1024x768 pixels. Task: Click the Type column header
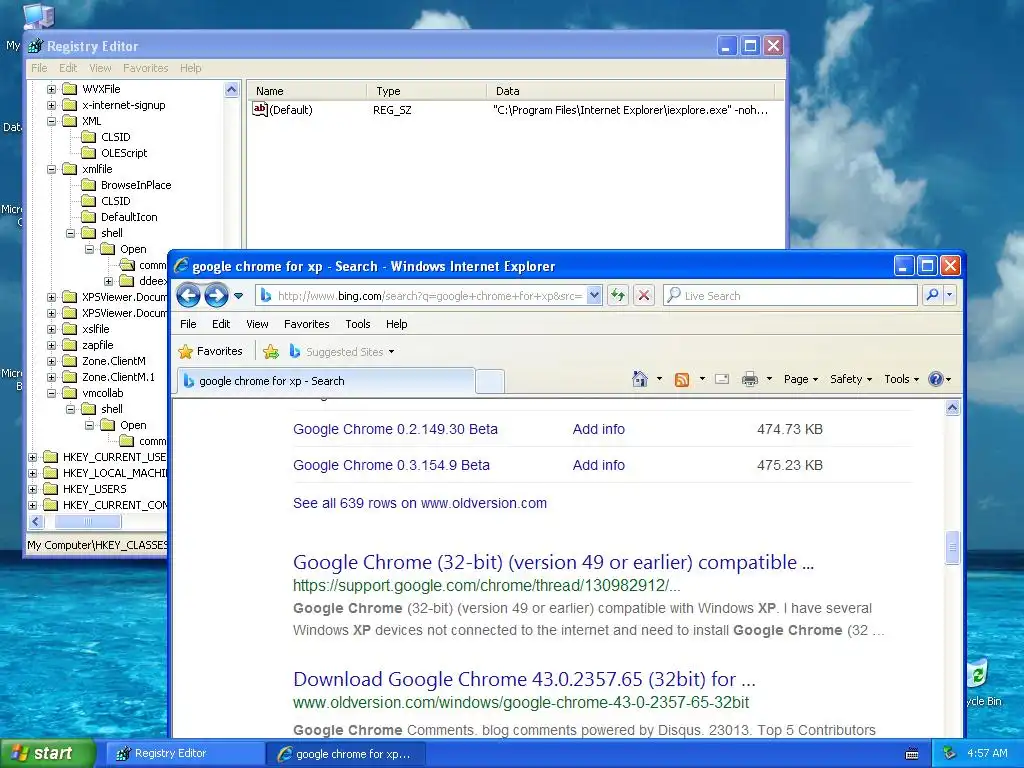(x=426, y=91)
